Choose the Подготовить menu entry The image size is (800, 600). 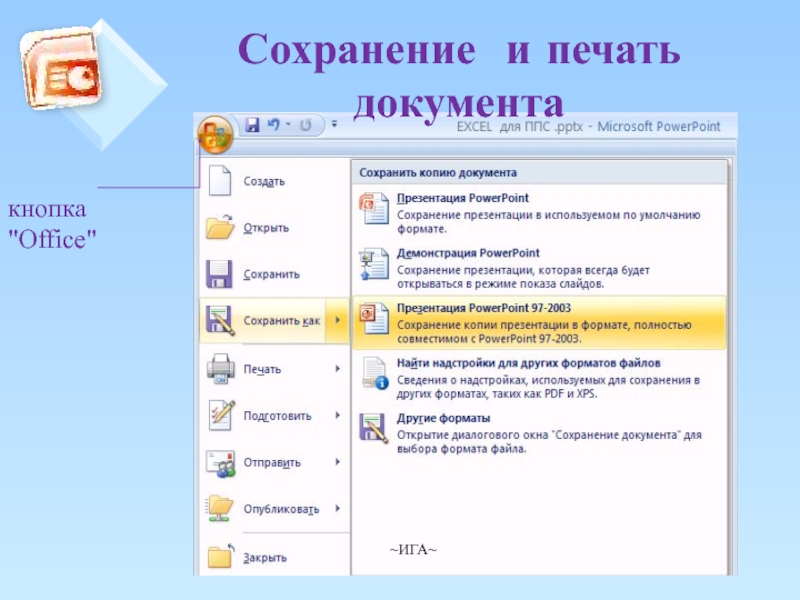(x=273, y=416)
